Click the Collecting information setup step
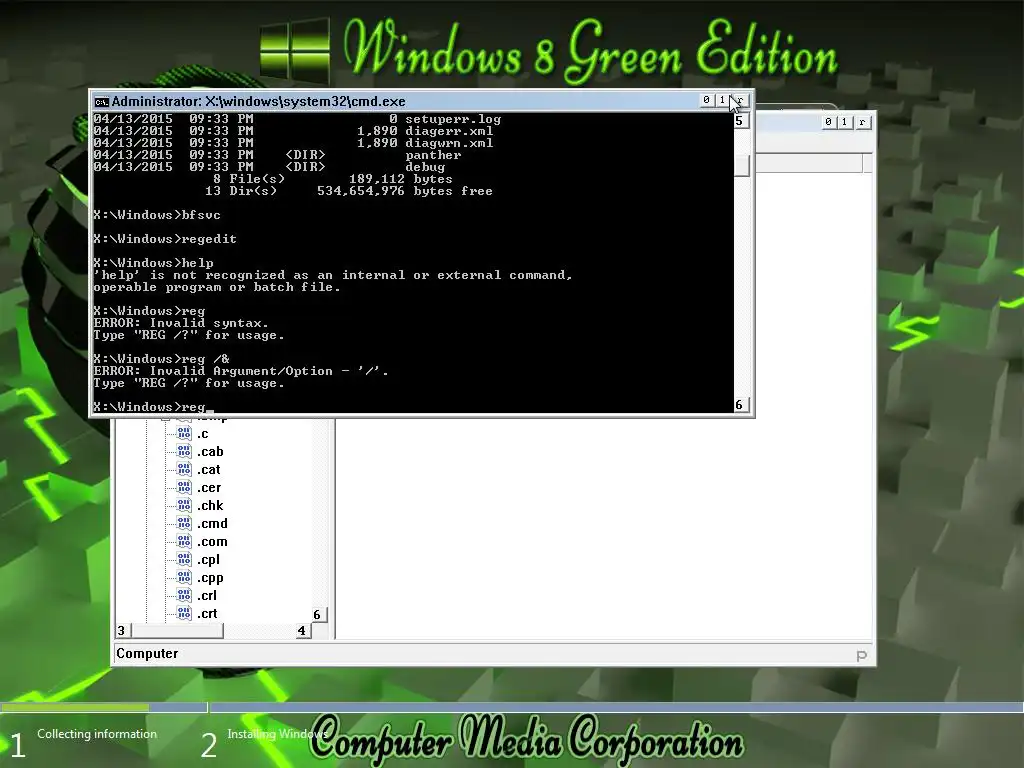Viewport: 1024px width, 768px height. click(x=97, y=734)
